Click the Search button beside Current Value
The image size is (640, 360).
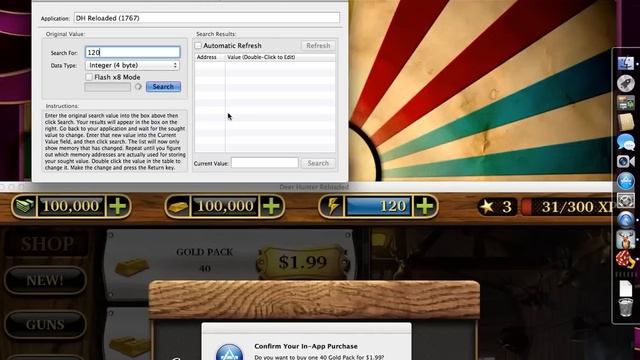(x=318, y=163)
